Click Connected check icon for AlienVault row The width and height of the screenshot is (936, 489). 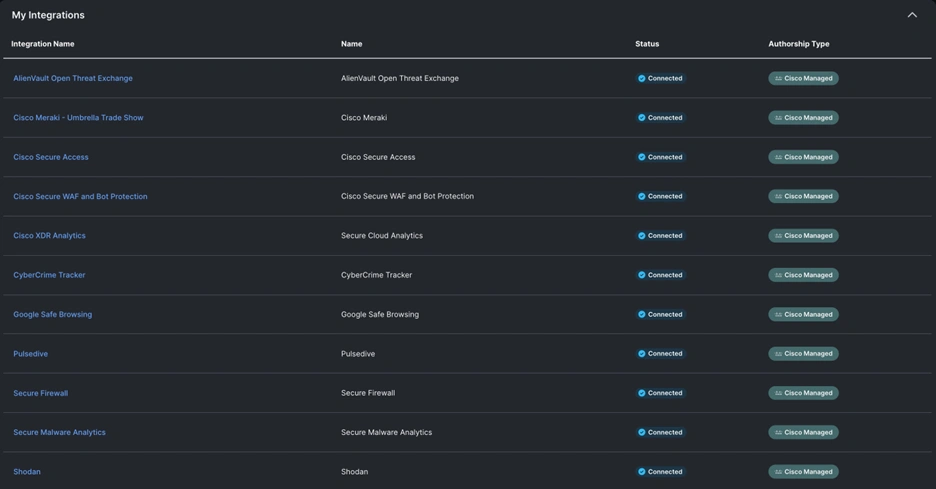point(642,79)
